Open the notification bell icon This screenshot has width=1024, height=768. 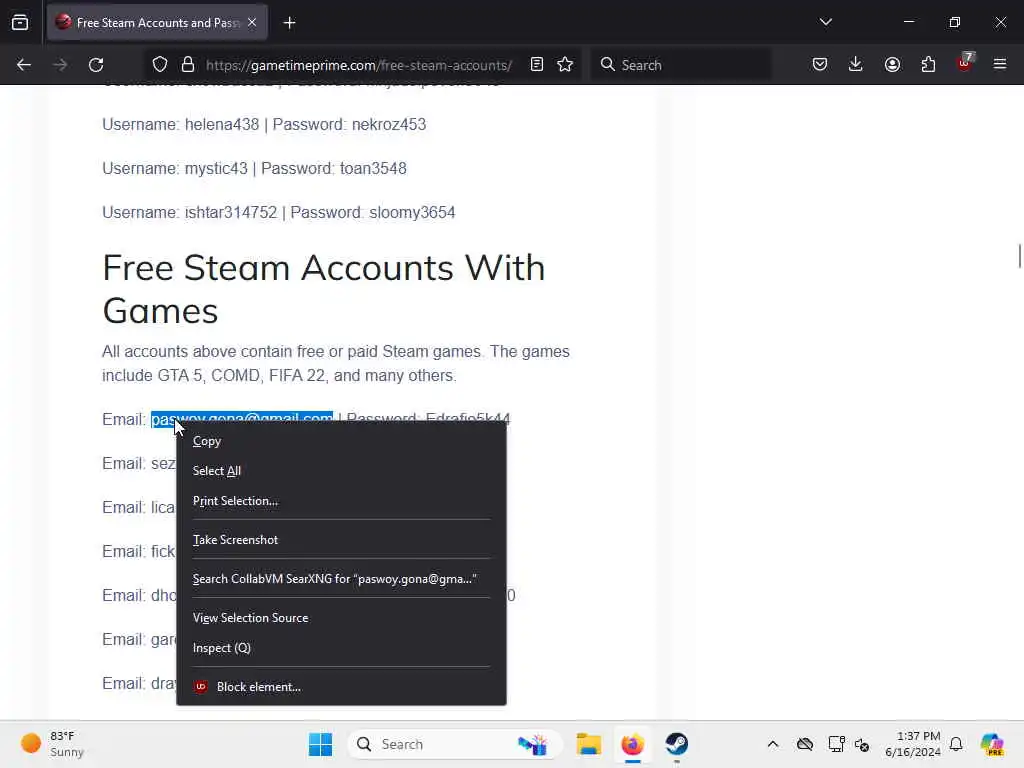click(x=956, y=744)
